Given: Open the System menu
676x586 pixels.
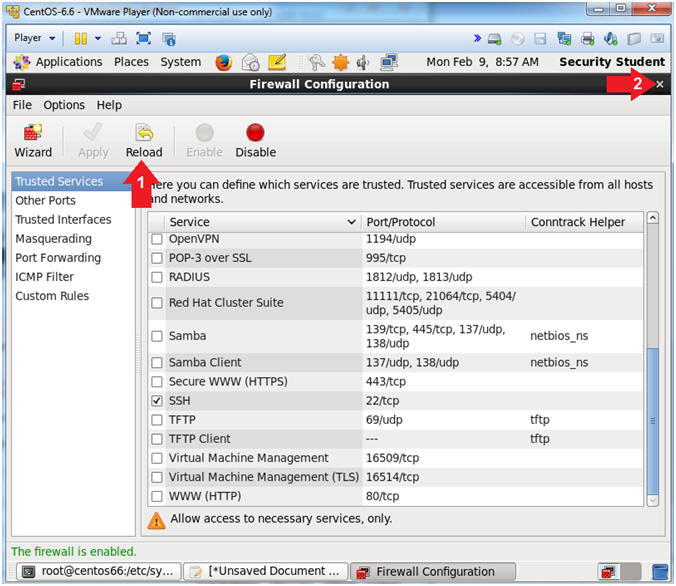Looking at the screenshot, I should pos(181,62).
